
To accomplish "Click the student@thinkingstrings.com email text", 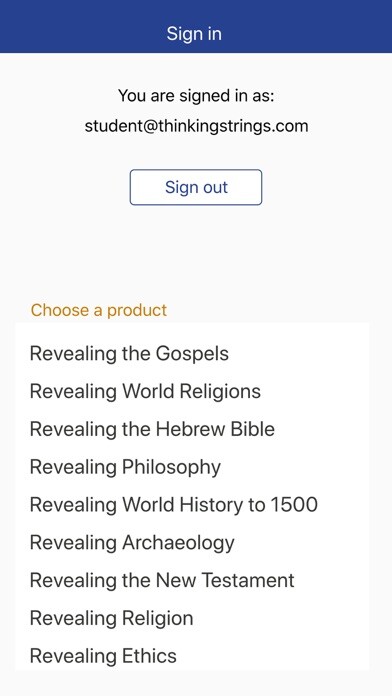I will (196, 126).
